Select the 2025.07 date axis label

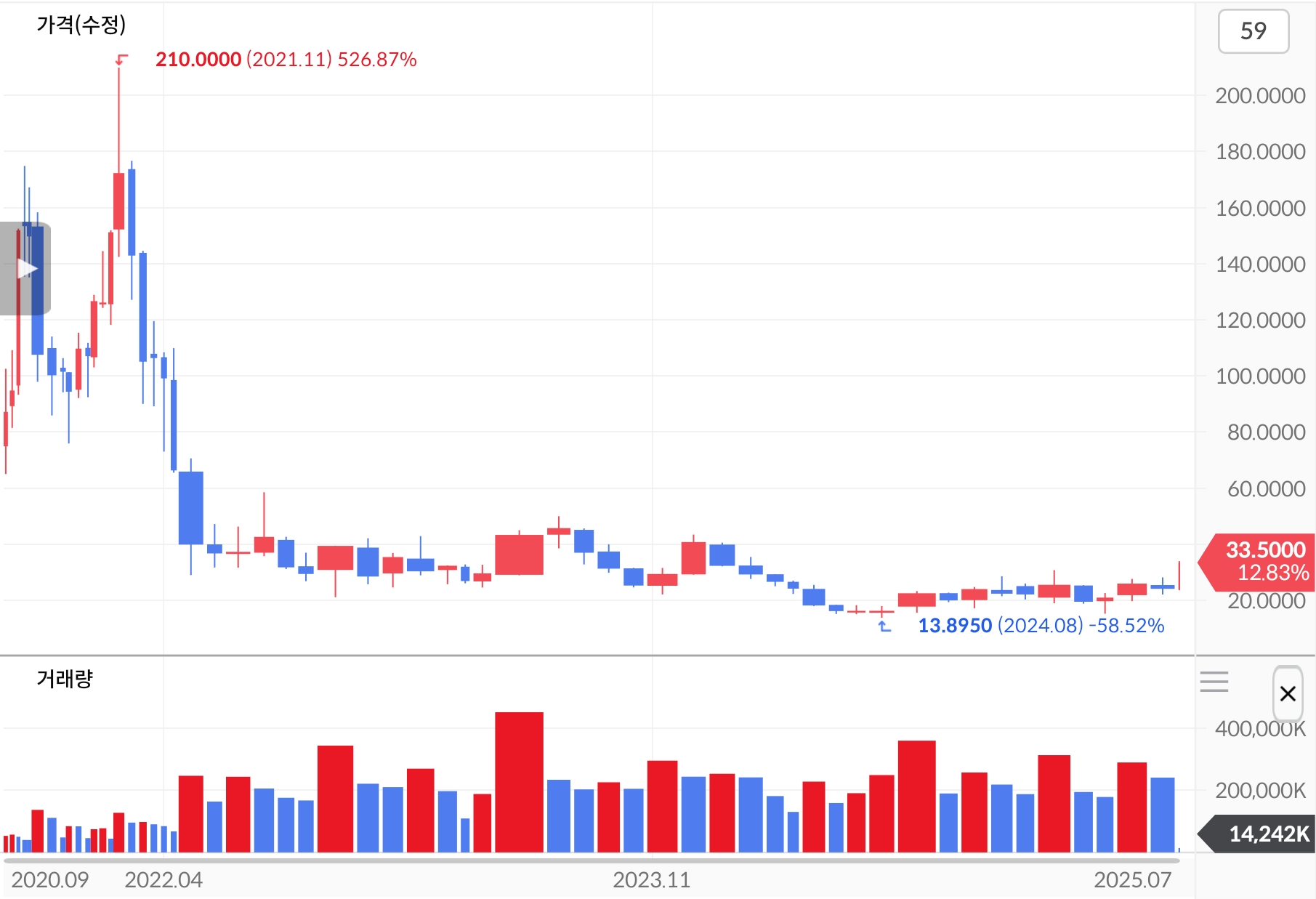[x=1133, y=880]
